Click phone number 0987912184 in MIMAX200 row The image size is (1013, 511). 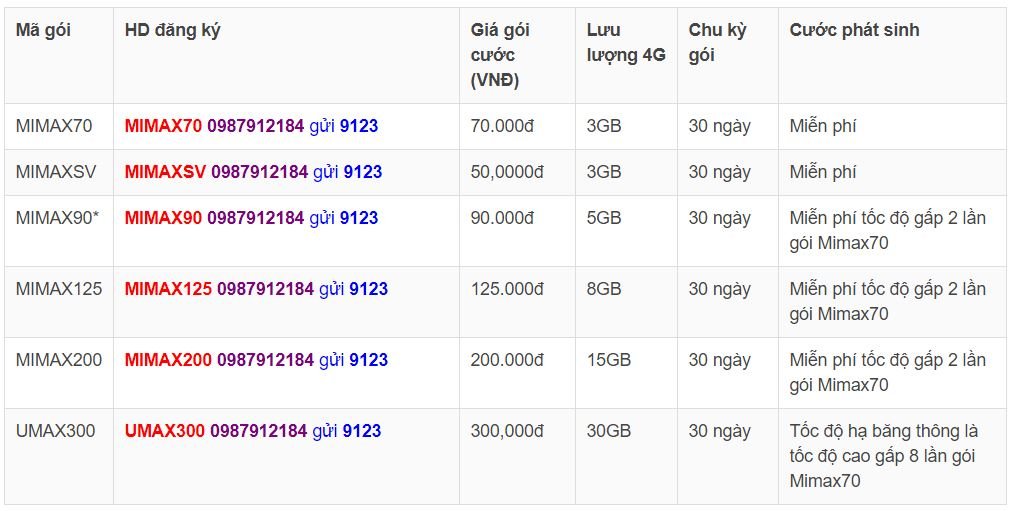pyautogui.click(x=266, y=360)
